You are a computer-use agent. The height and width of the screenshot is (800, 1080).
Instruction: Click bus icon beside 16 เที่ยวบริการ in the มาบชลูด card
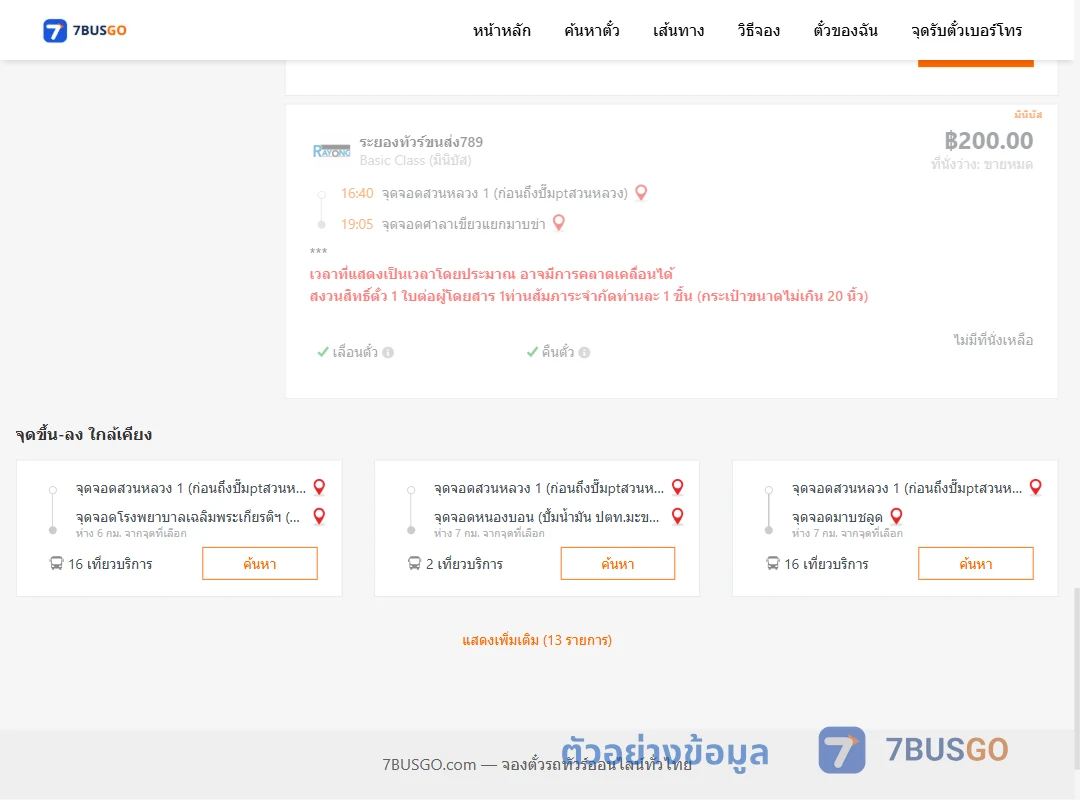[x=773, y=564]
